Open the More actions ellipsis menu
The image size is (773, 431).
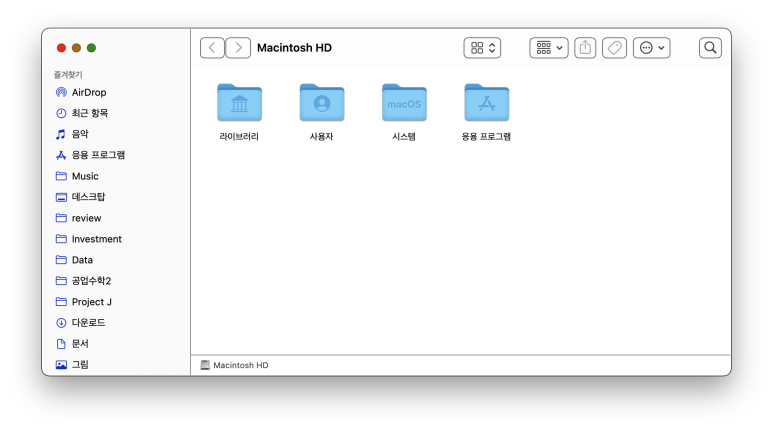click(651, 48)
